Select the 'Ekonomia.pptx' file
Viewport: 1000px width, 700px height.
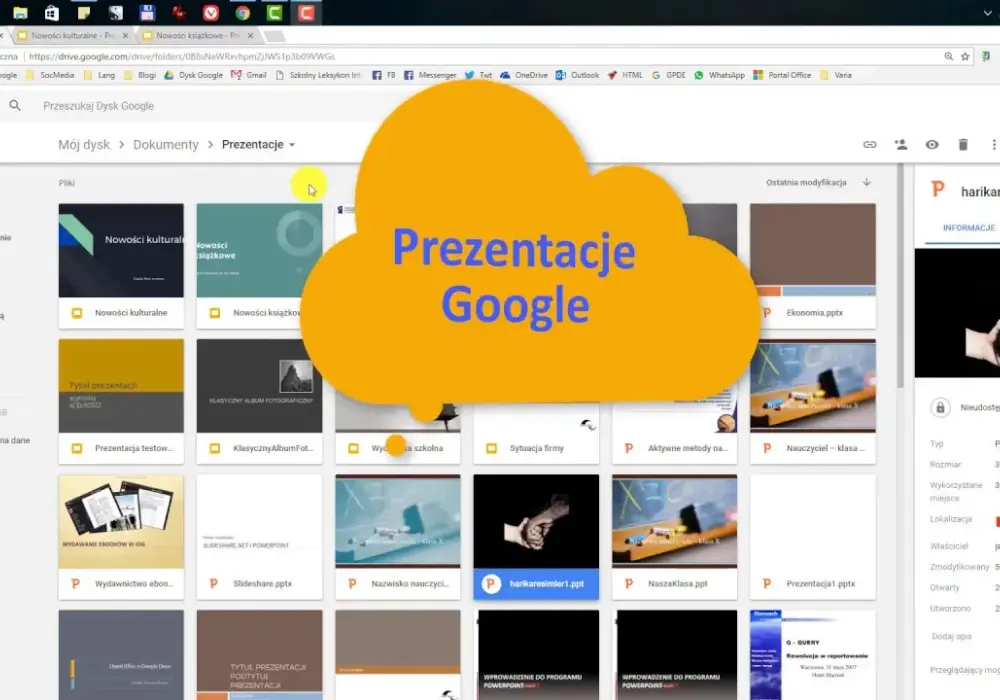(x=812, y=266)
